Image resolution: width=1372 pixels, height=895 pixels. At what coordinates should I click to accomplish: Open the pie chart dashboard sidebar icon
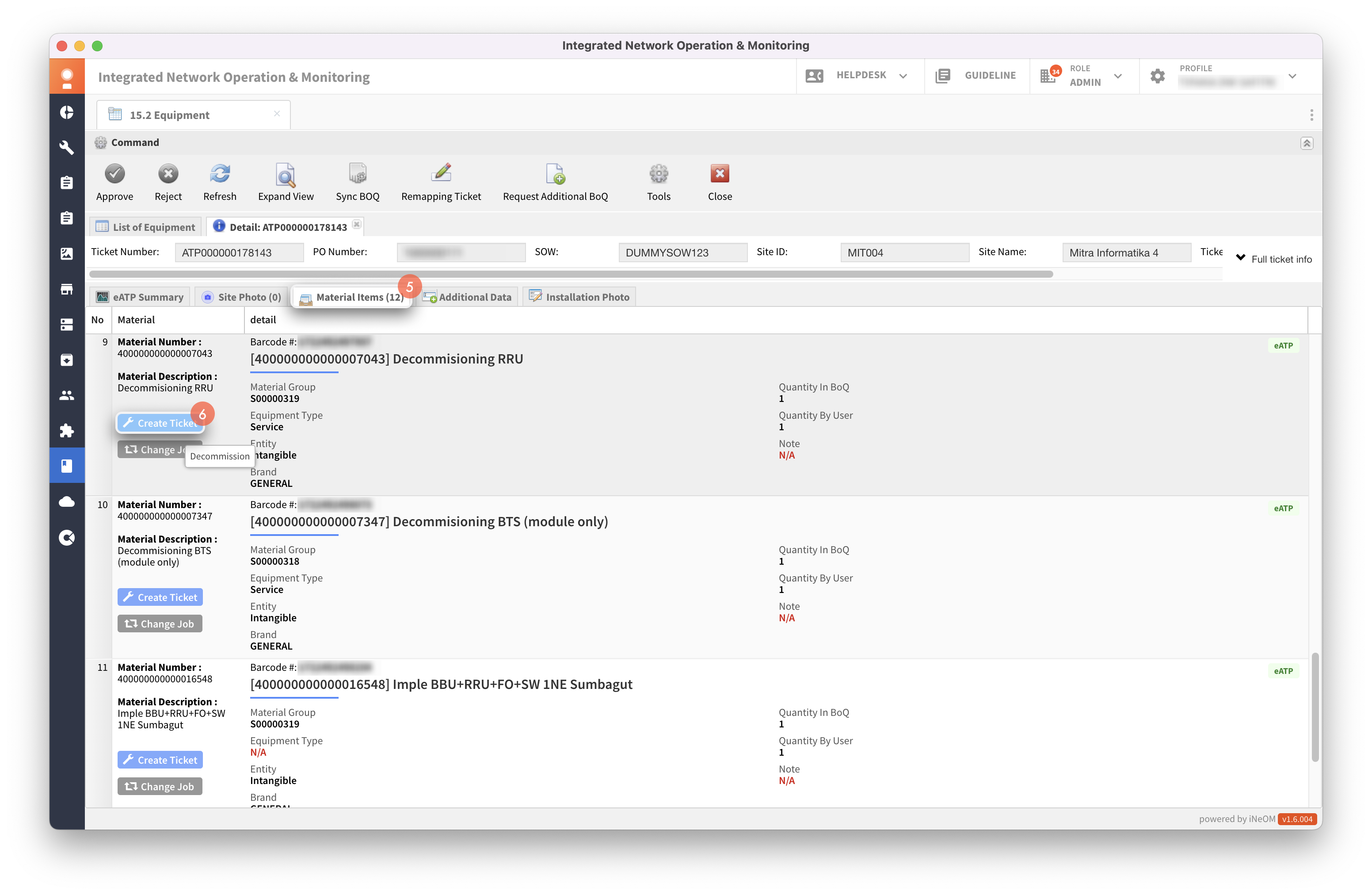(67, 112)
